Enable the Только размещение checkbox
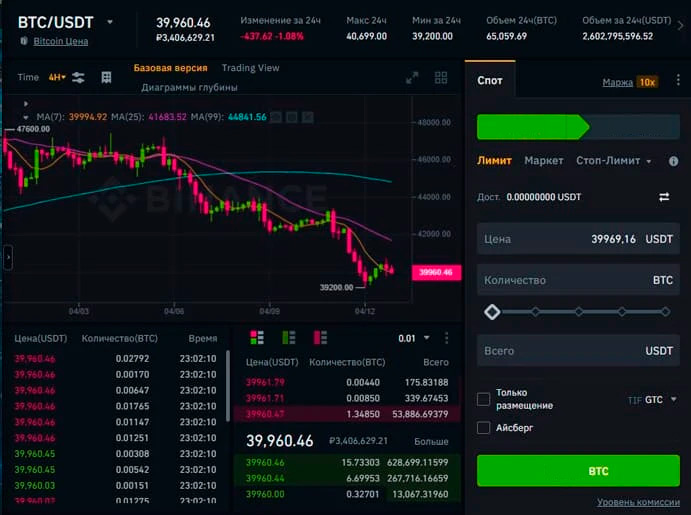 click(x=484, y=399)
